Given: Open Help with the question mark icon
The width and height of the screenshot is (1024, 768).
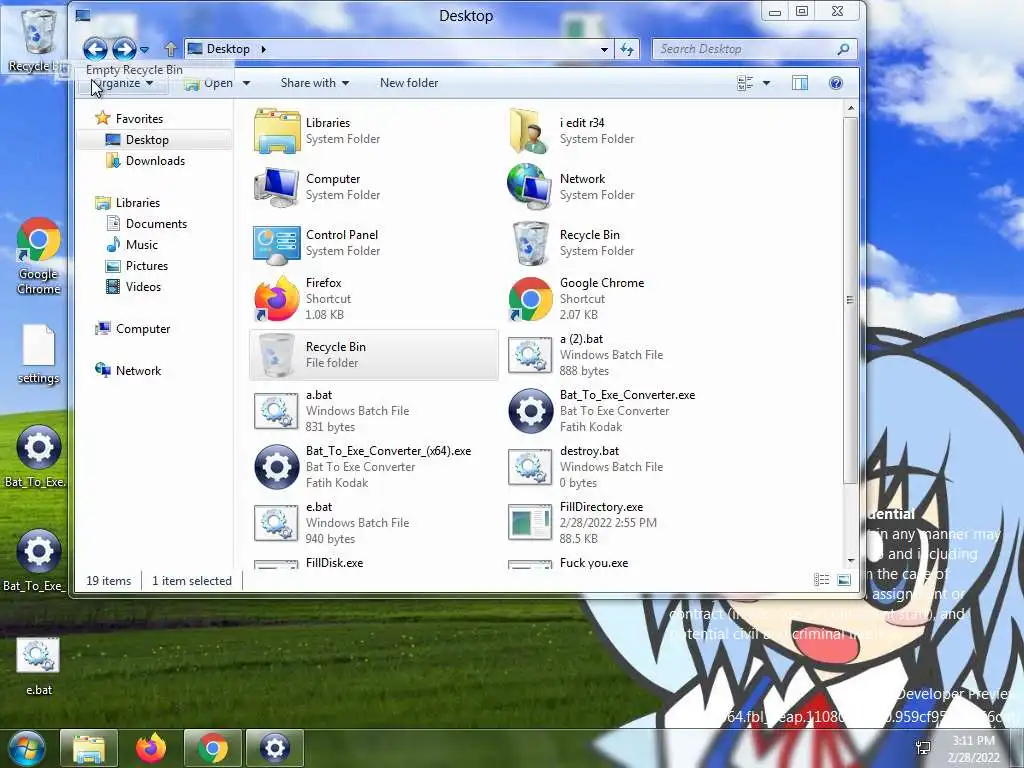Looking at the screenshot, I should [x=835, y=83].
